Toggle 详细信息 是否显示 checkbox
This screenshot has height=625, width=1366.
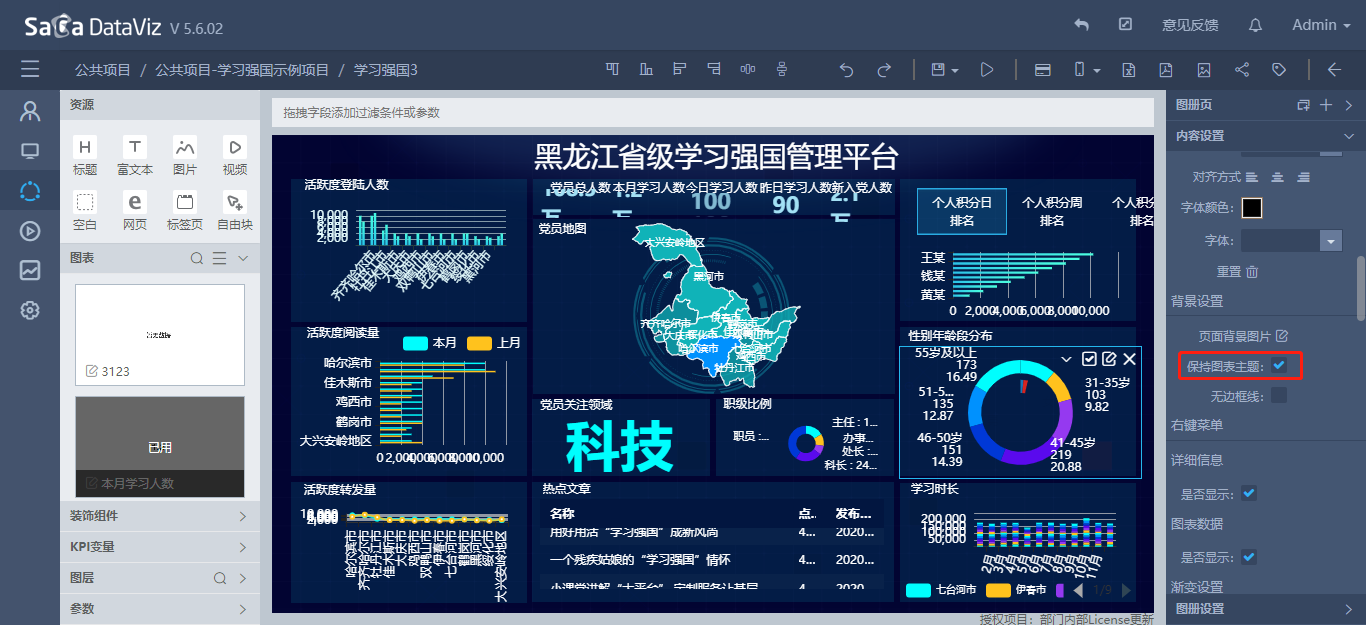click(1249, 494)
